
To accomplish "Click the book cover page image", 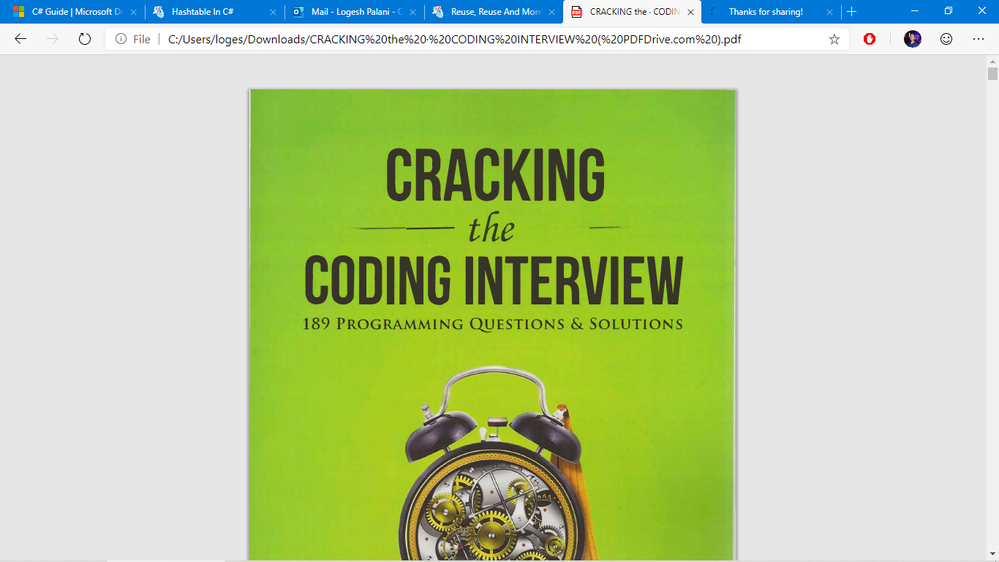I will tap(492, 325).
